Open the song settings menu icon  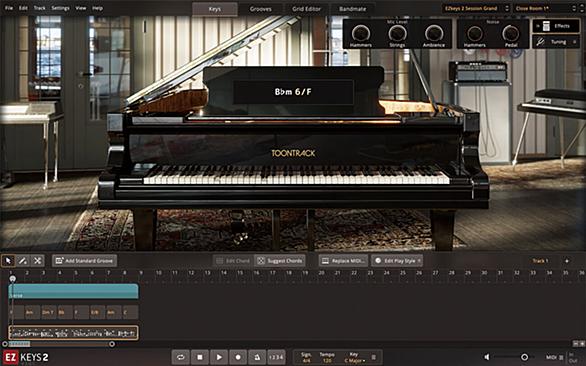click(373, 357)
